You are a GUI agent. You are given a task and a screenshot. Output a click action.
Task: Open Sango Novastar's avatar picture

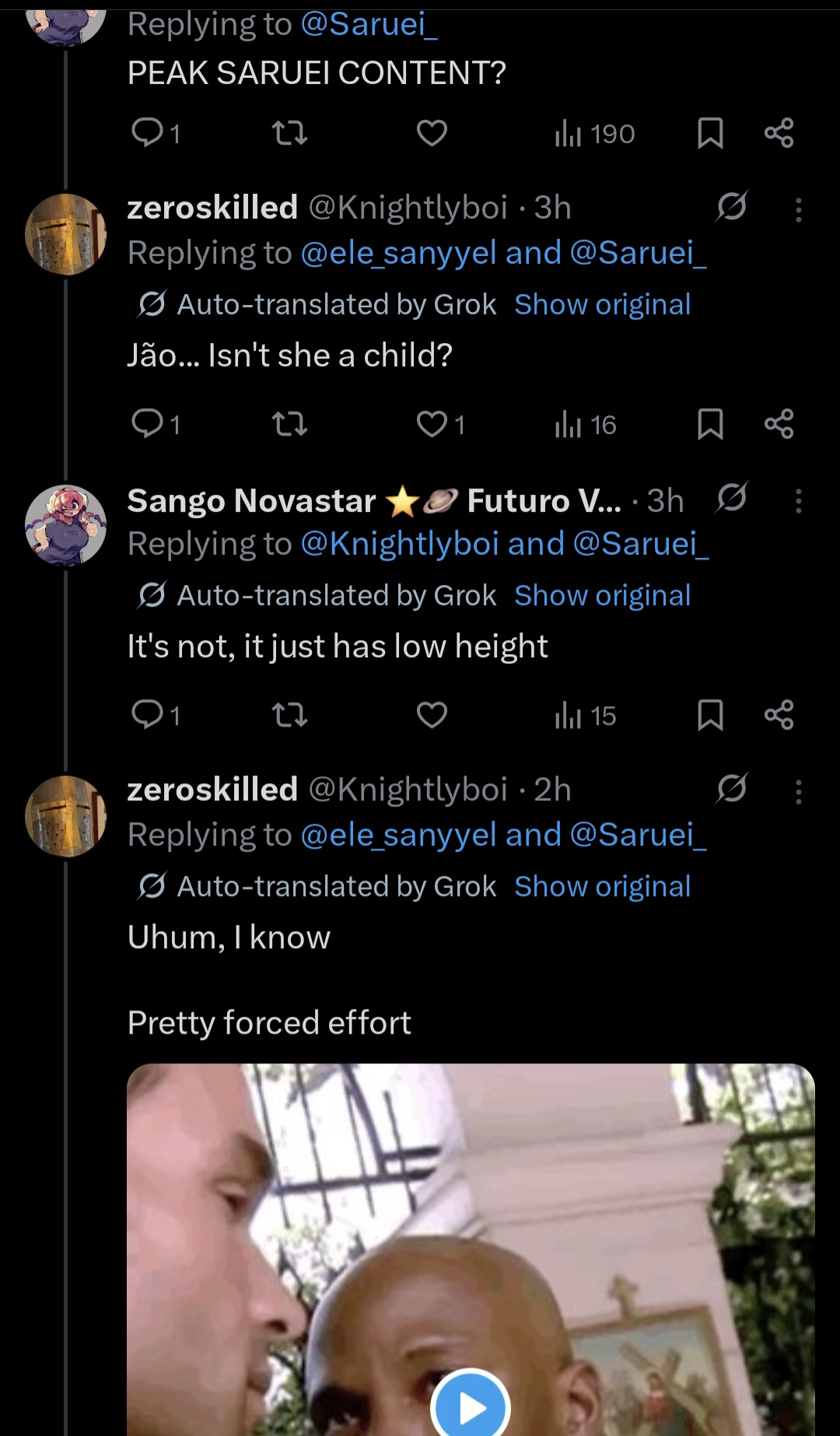pos(66,525)
